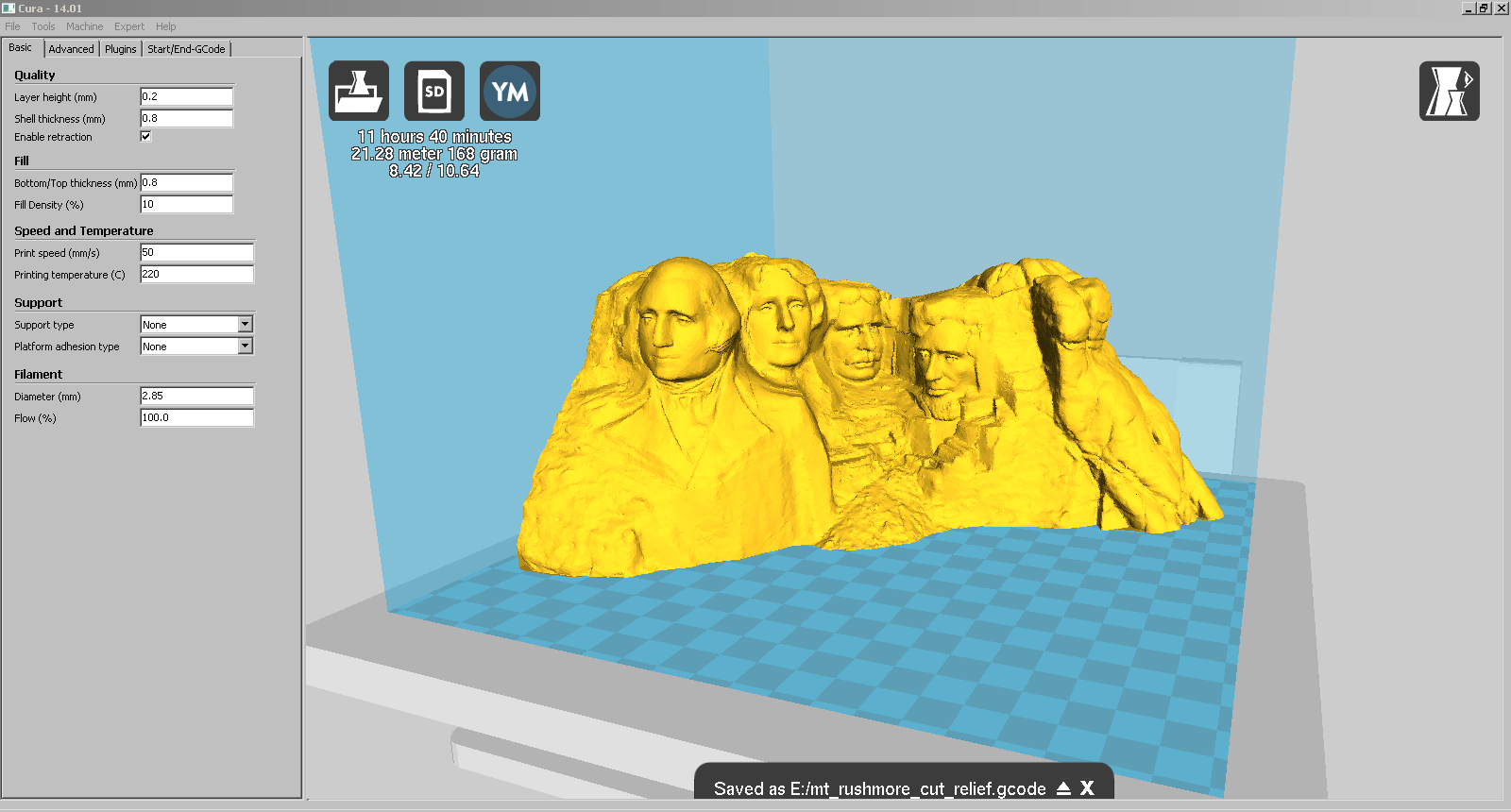Switch to the Basic tab
Image resolution: width=1511 pixels, height=812 pixels.
[x=22, y=47]
